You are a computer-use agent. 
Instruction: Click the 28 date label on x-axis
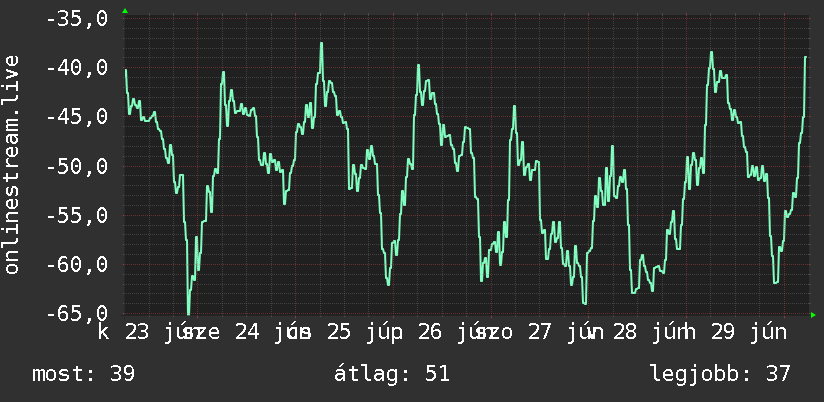[625, 333]
